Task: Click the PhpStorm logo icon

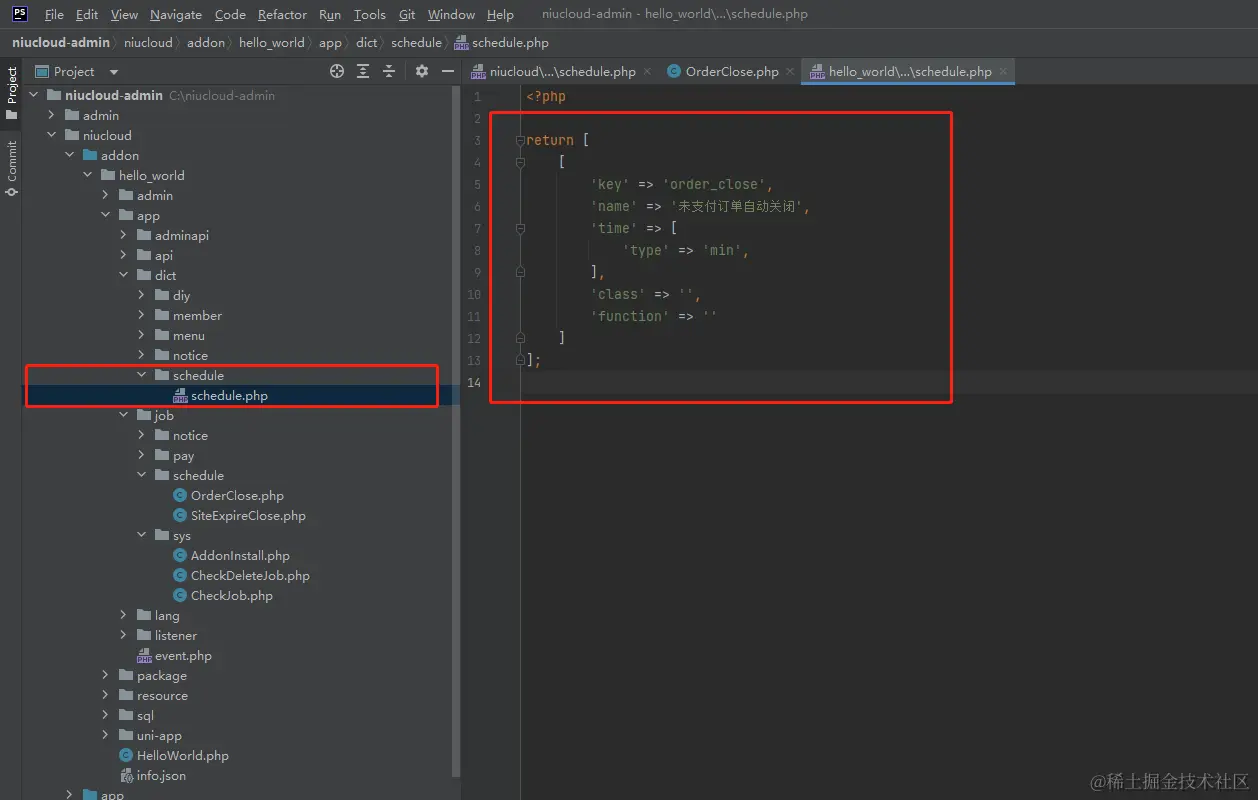Action: pyautogui.click(x=19, y=14)
